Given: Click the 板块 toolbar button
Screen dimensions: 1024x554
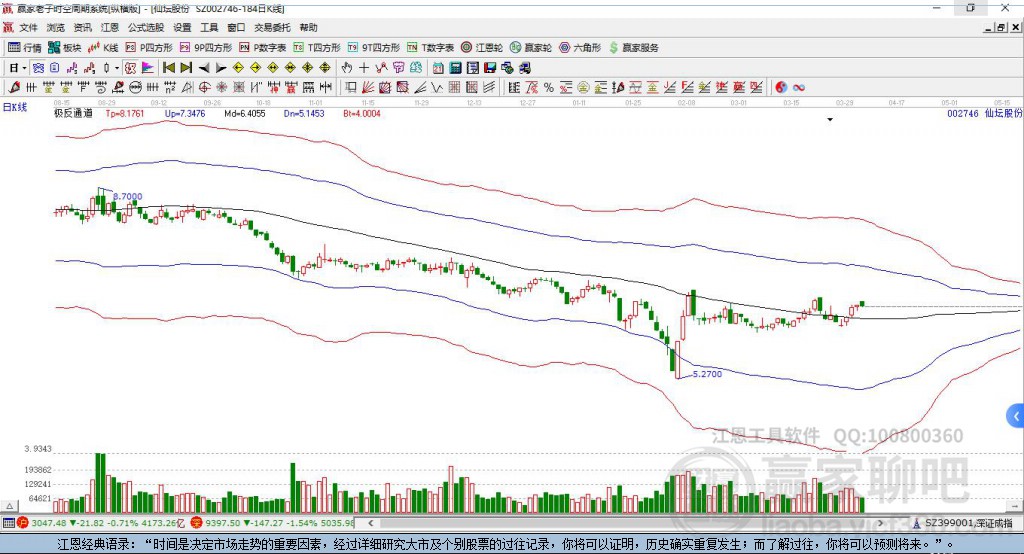Looking at the screenshot, I should [65, 48].
